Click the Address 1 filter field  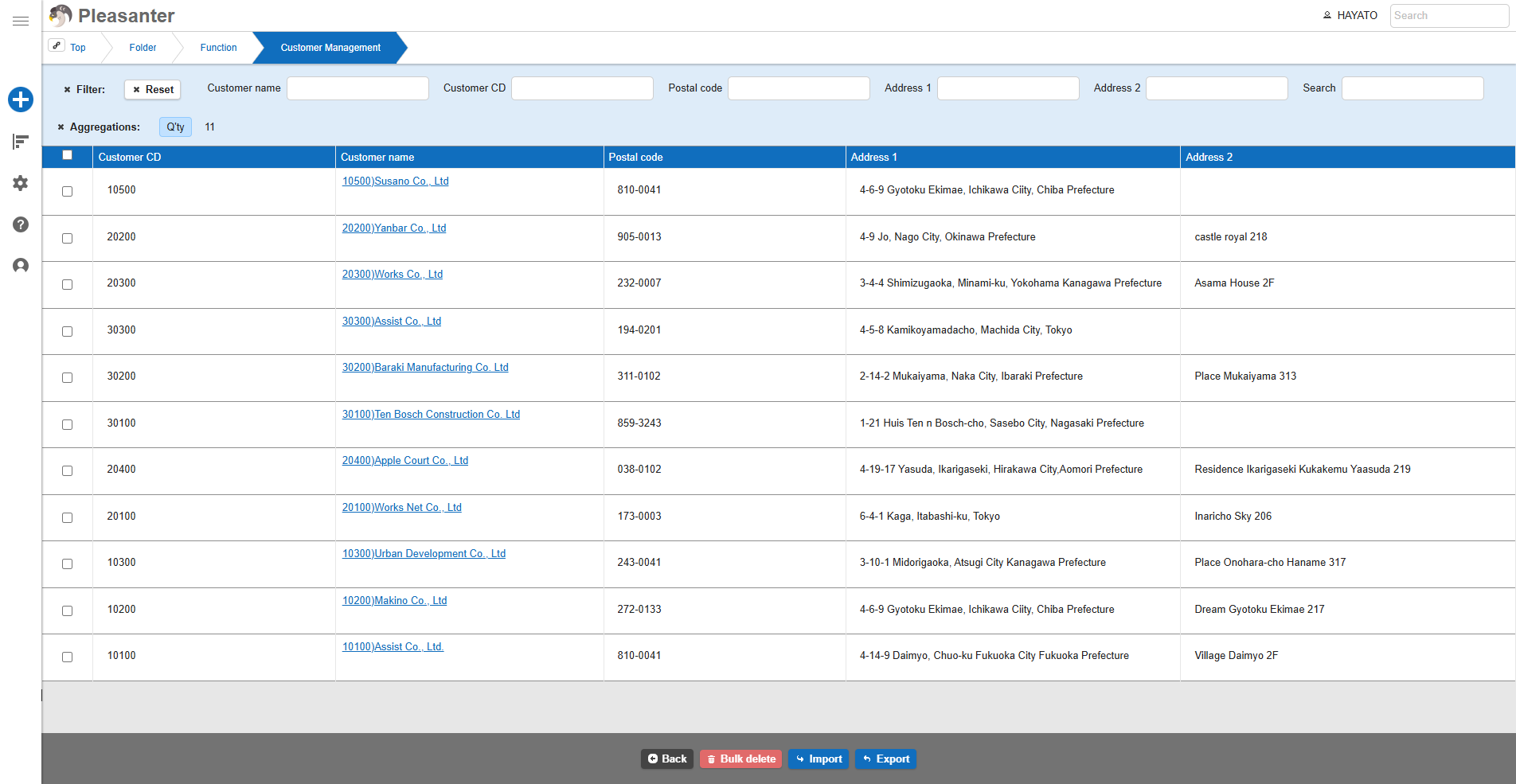click(x=1008, y=88)
